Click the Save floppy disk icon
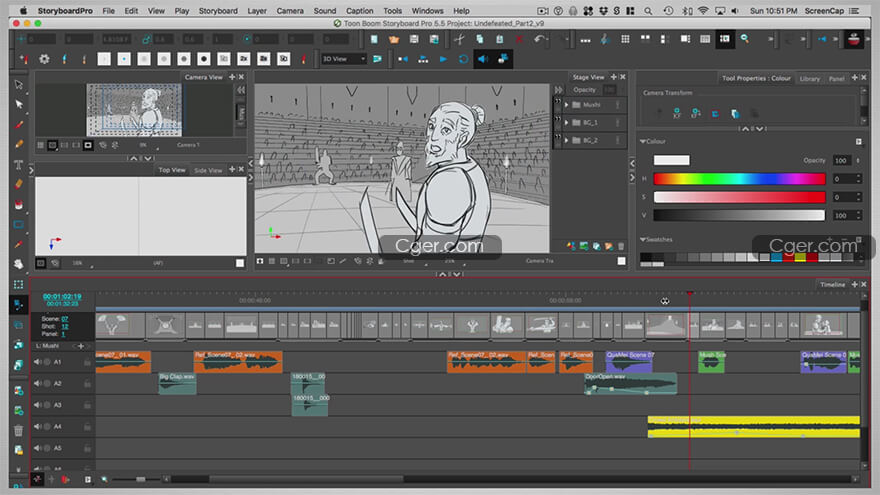Screen dimensions: 880x495 [x=414, y=39]
